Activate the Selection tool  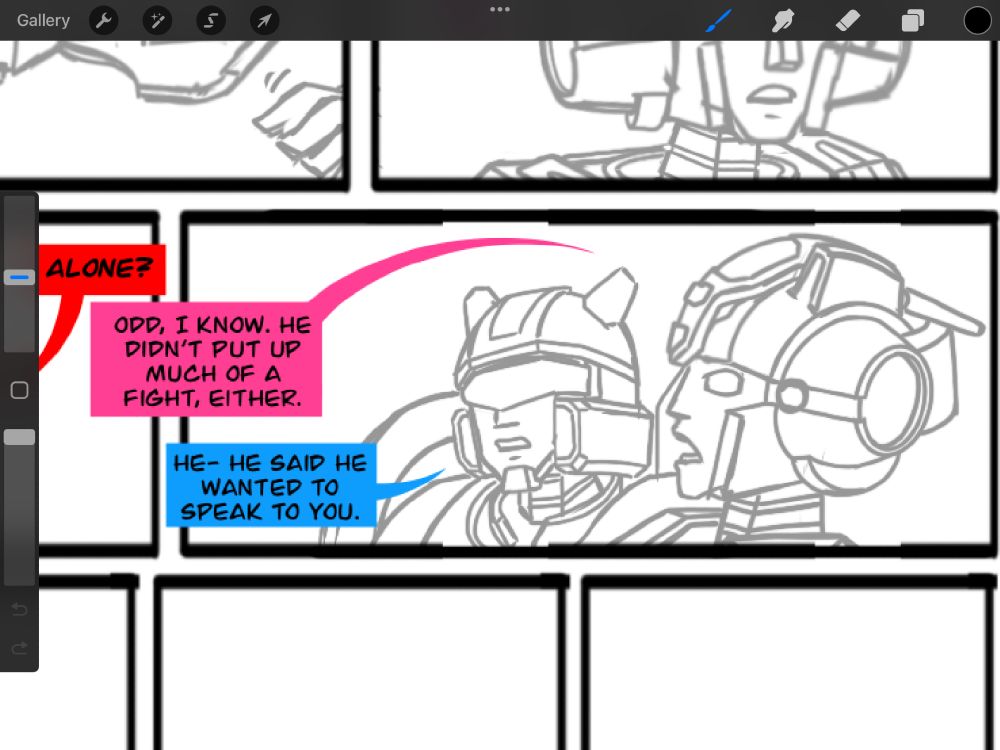coord(210,21)
